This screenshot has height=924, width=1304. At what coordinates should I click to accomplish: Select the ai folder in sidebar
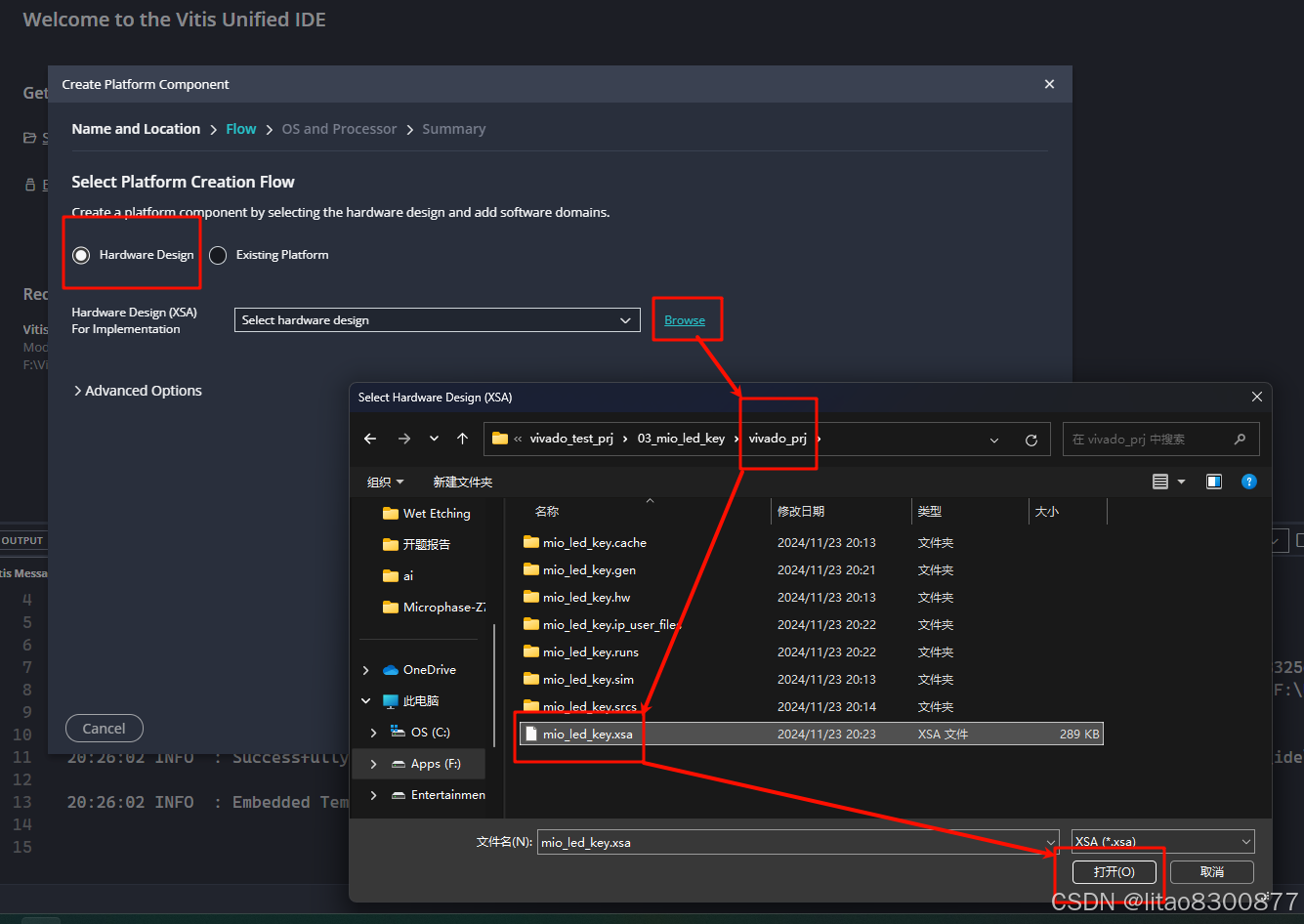click(x=399, y=575)
